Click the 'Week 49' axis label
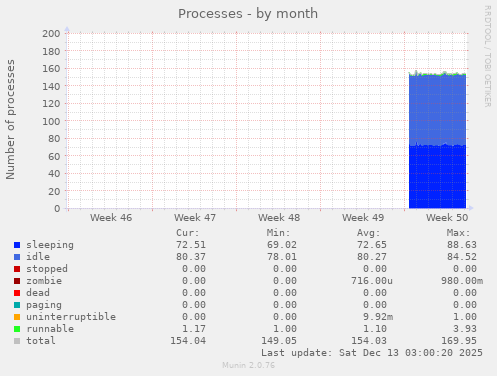This screenshot has height=376, width=497. [363, 218]
